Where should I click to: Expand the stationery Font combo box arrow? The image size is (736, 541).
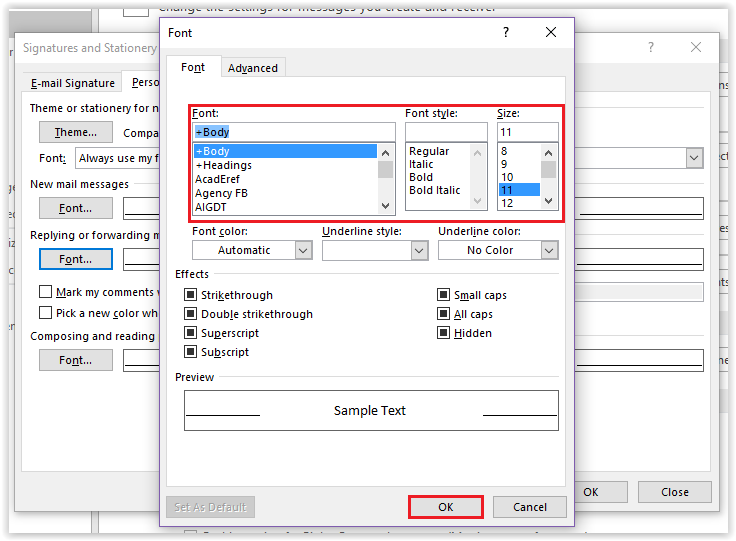[694, 158]
